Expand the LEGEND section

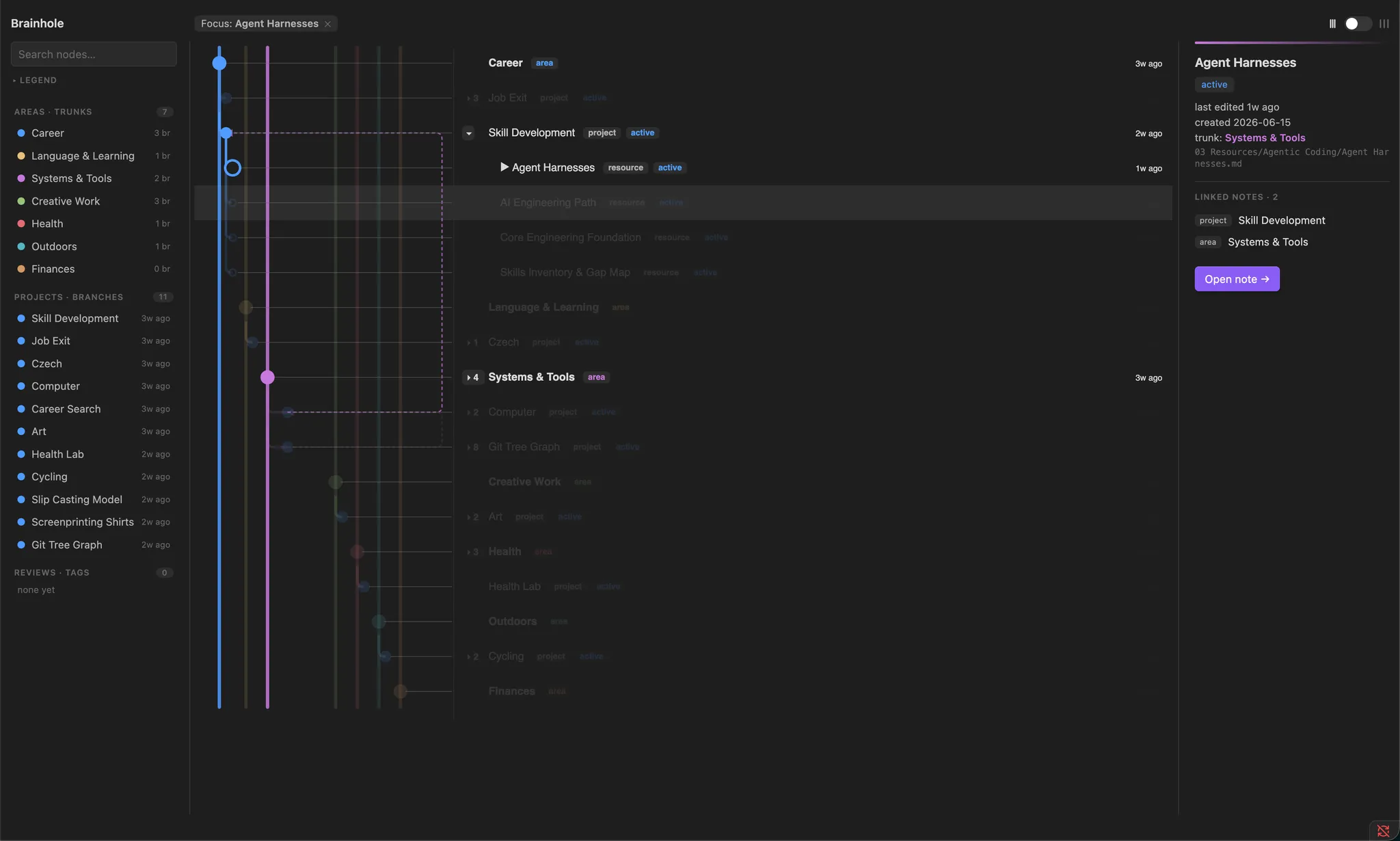coord(35,80)
